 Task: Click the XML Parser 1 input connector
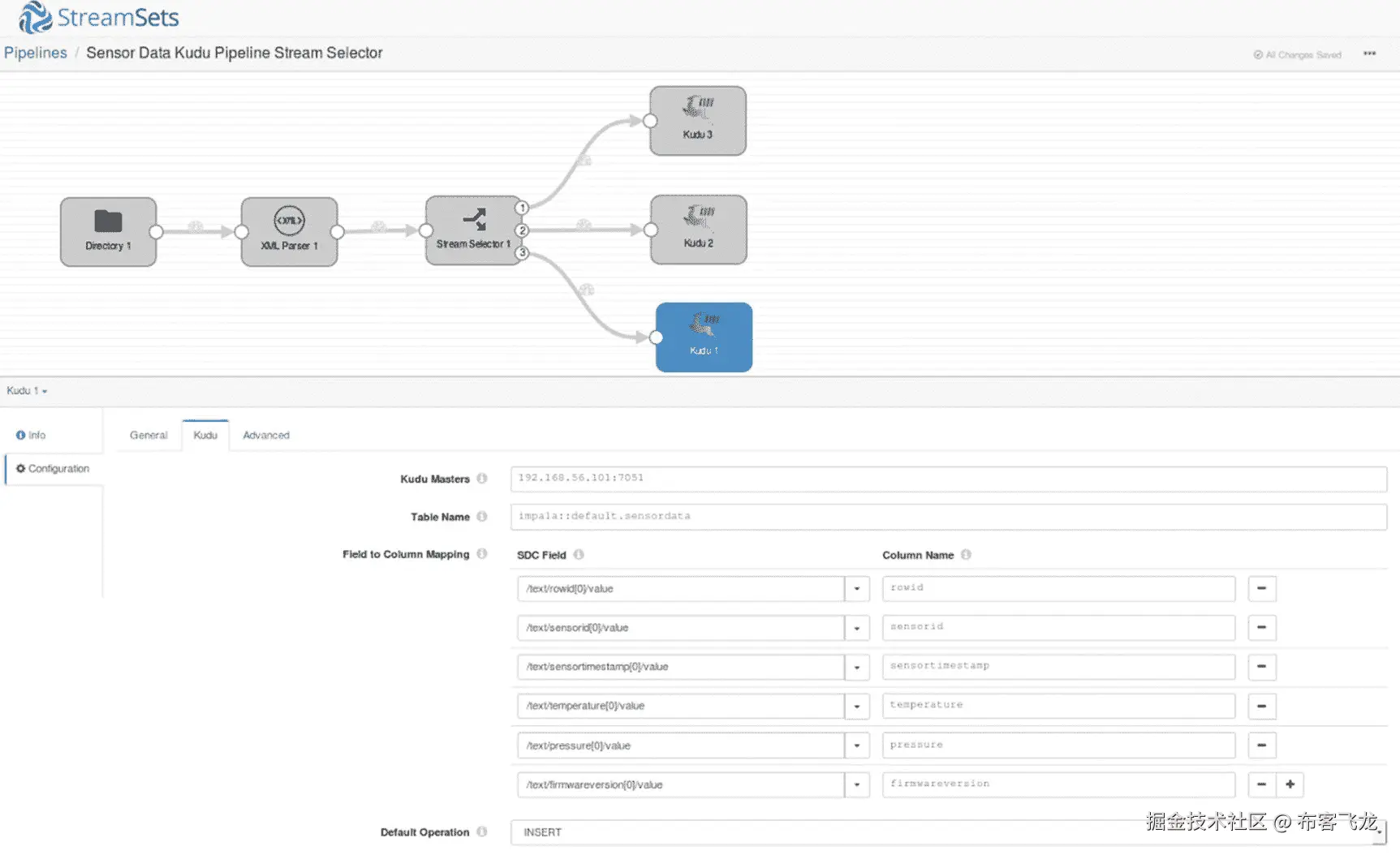[x=241, y=232]
